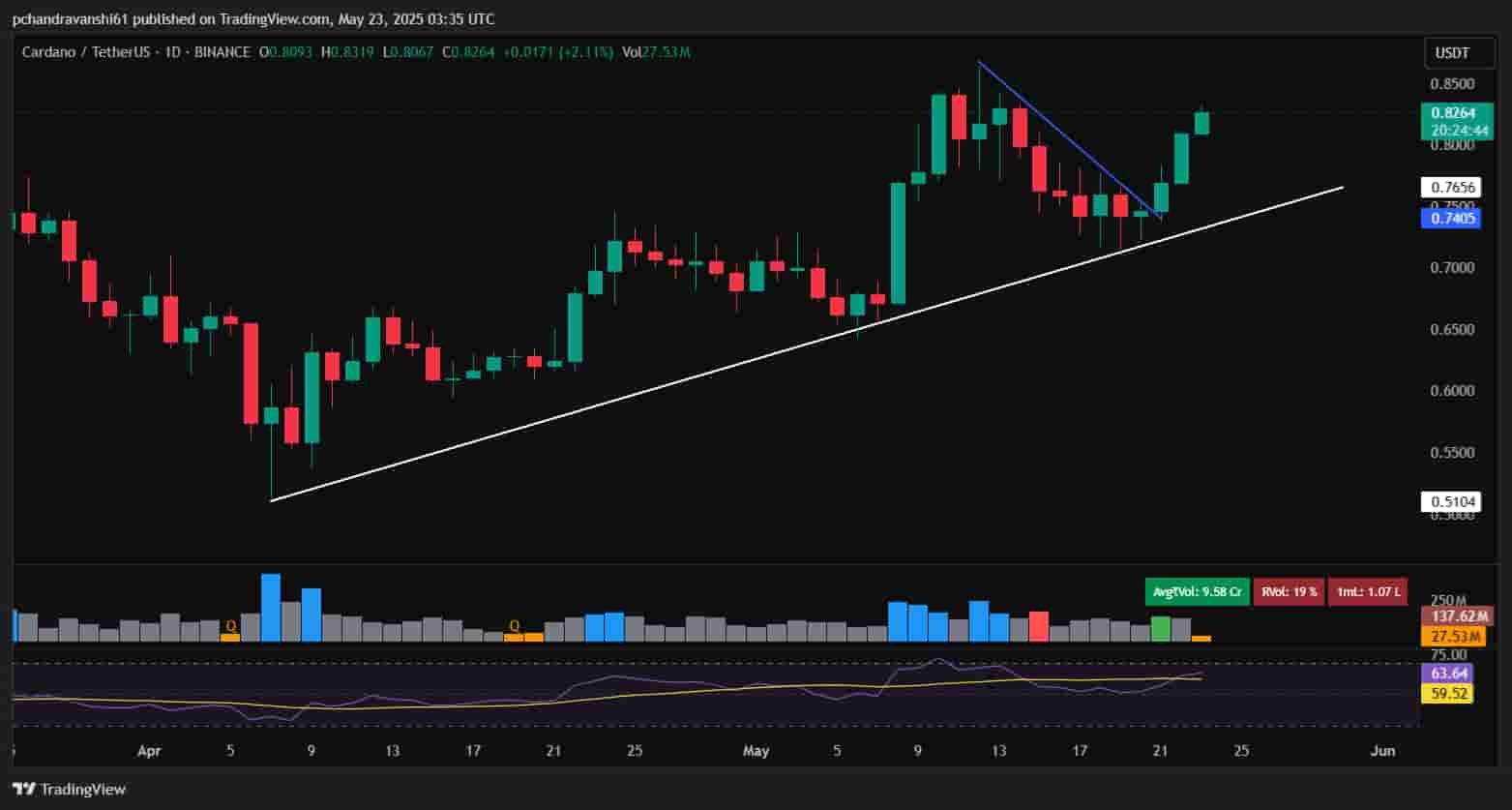Click the Apr label on the time axis

point(147,751)
